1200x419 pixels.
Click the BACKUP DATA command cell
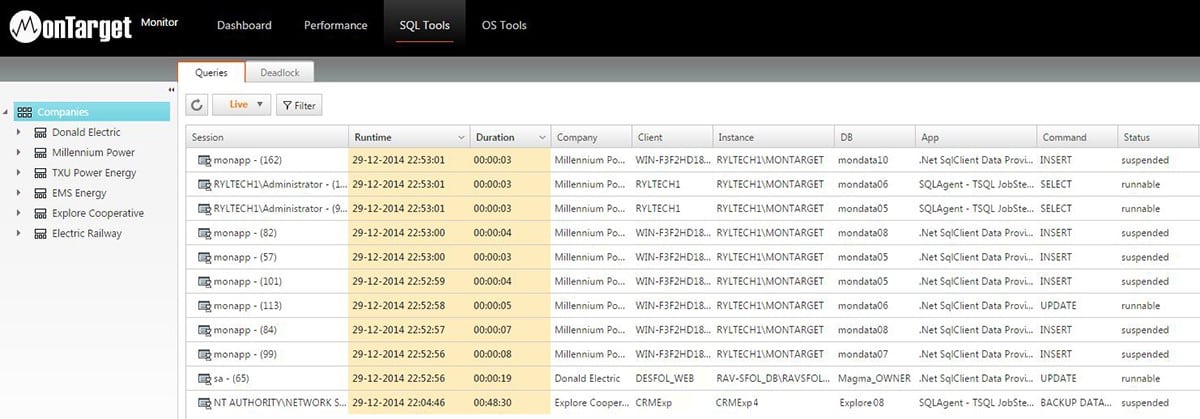[1075, 402]
